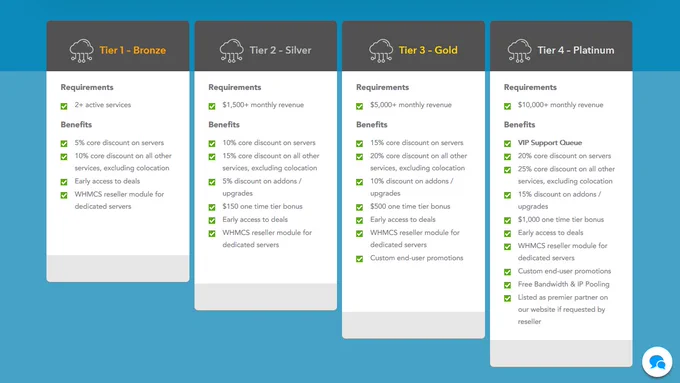Click the Benefits label in the Silver card
Image resolution: width=680 pixels, height=383 pixels.
coord(224,124)
